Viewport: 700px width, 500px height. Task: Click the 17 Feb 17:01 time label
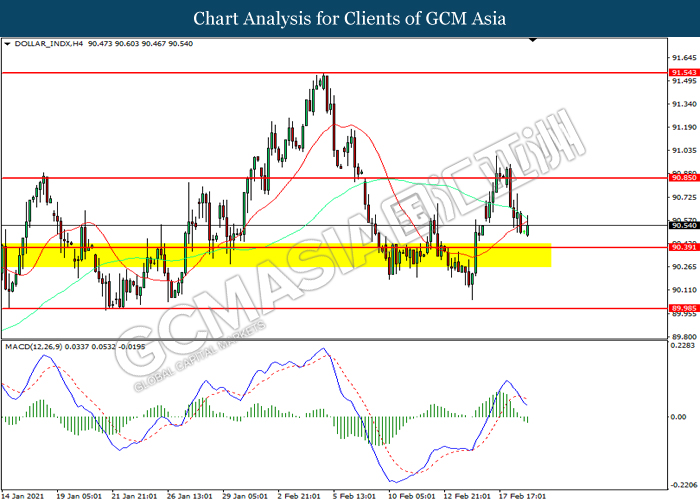[x=522, y=496]
